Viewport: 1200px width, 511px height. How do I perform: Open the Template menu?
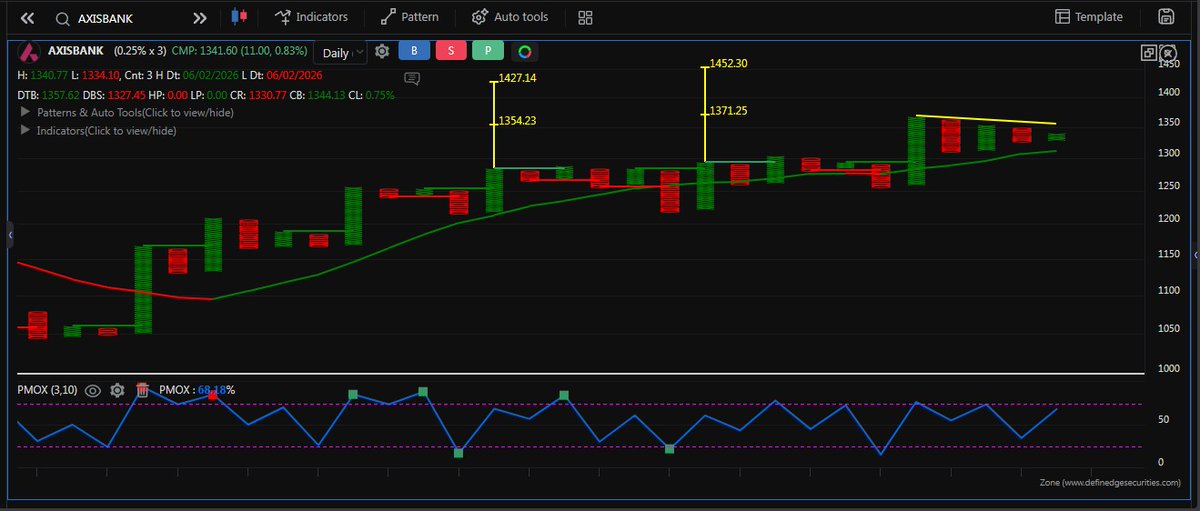[1089, 17]
